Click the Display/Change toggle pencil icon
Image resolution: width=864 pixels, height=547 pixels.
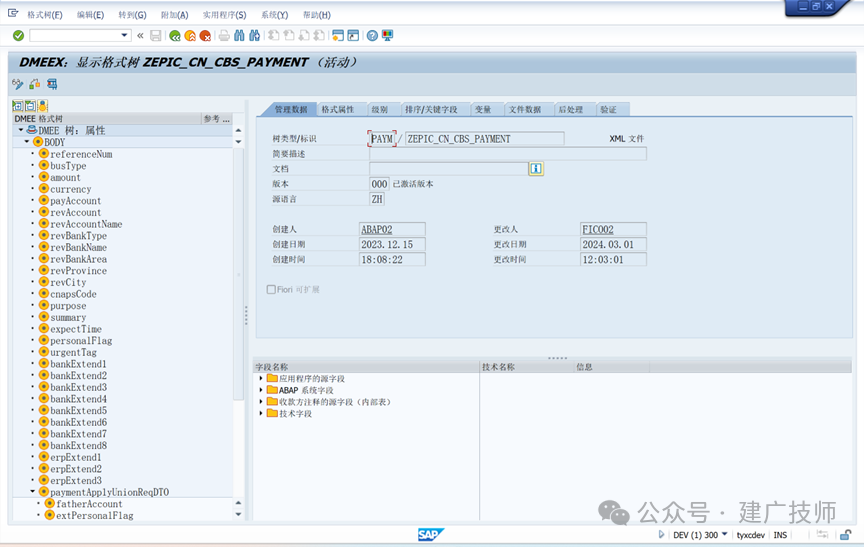[18, 84]
